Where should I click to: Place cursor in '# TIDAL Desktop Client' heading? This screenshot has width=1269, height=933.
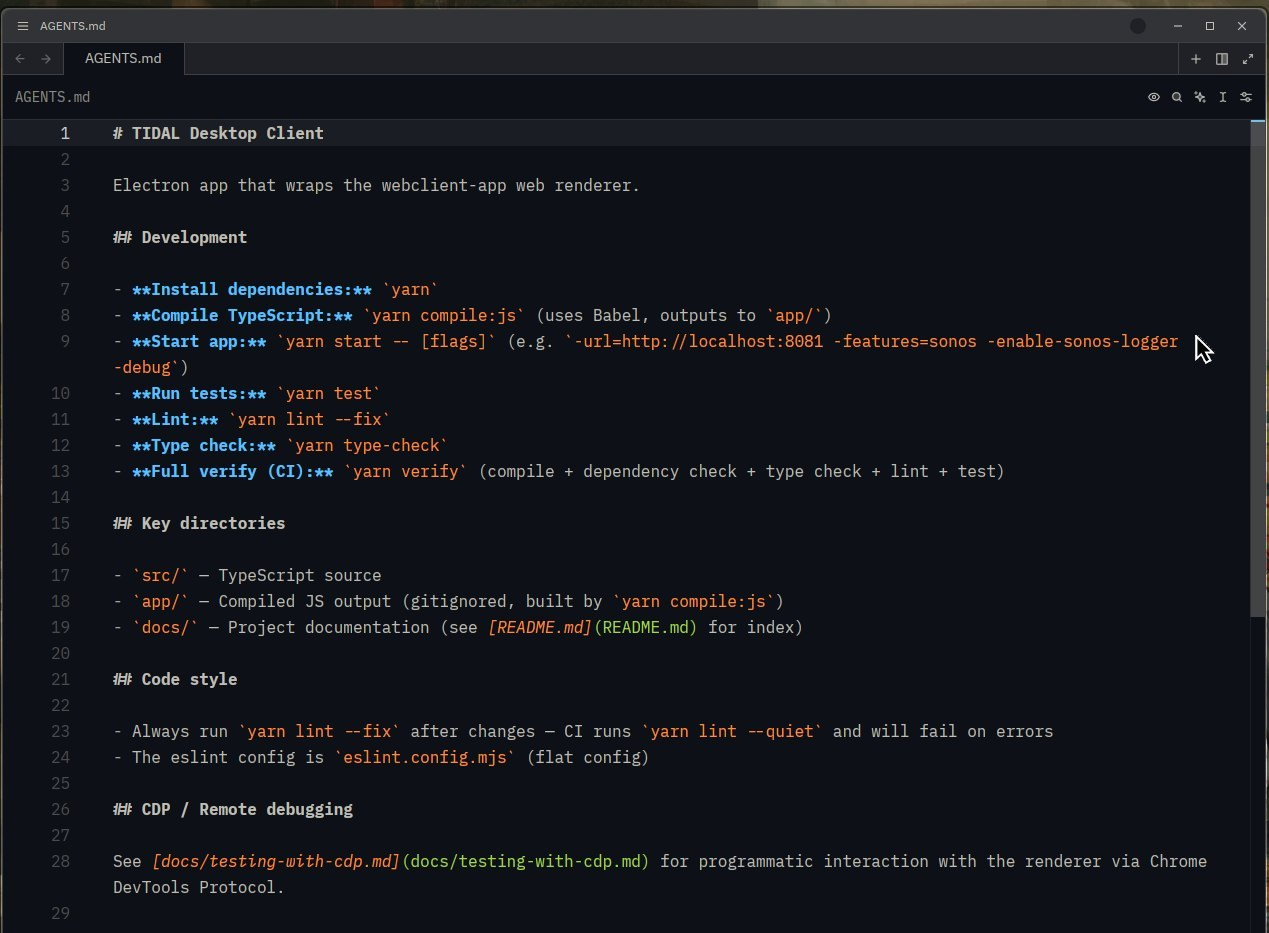click(x=218, y=133)
